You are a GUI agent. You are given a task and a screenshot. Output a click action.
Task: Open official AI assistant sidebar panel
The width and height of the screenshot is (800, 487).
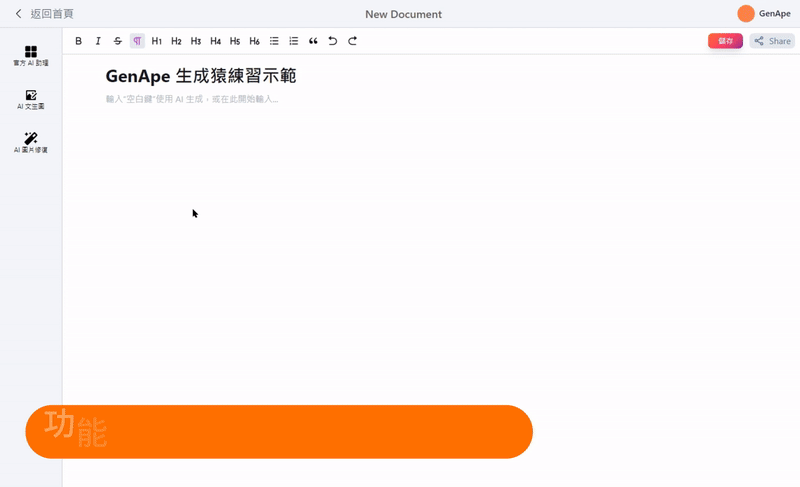[31, 56]
